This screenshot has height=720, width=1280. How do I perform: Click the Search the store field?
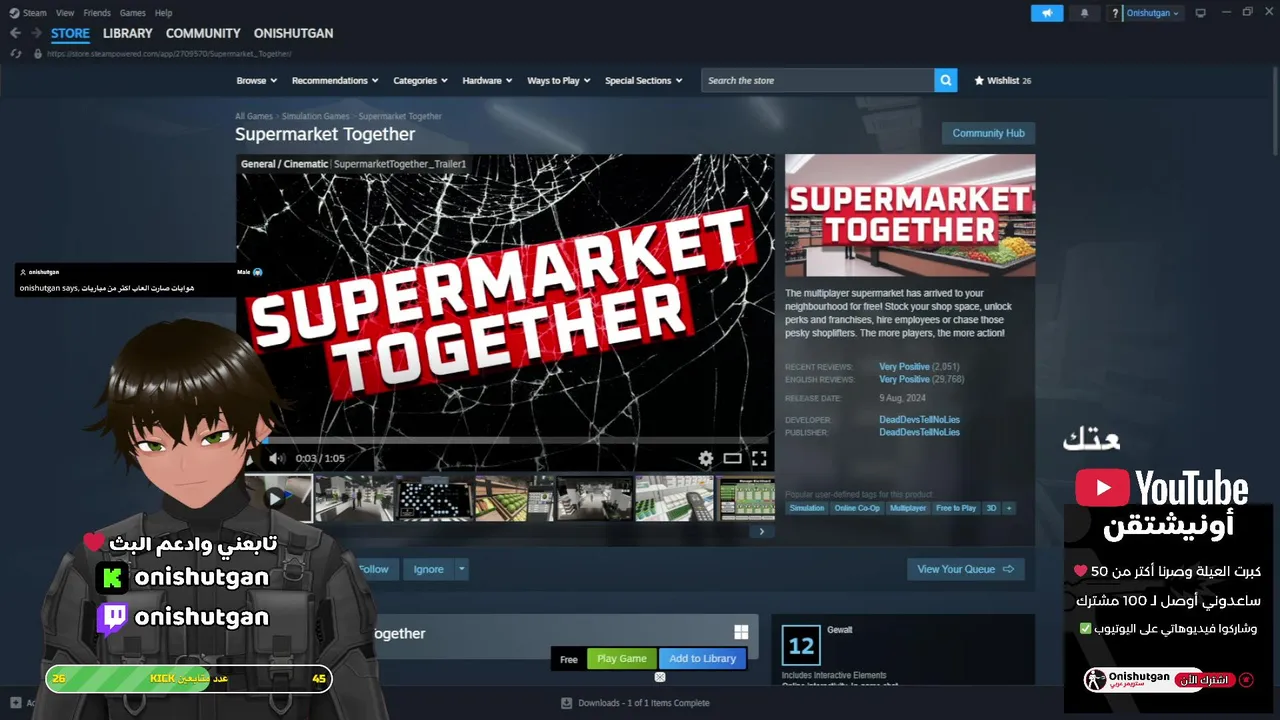coord(818,81)
